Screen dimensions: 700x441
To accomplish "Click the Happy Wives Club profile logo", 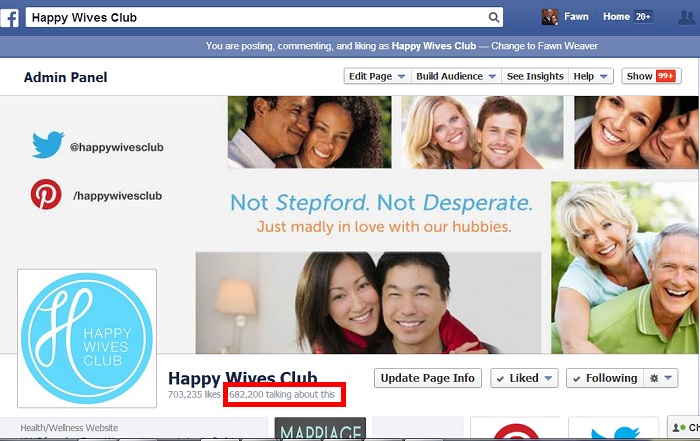I will pyautogui.click(x=87, y=338).
